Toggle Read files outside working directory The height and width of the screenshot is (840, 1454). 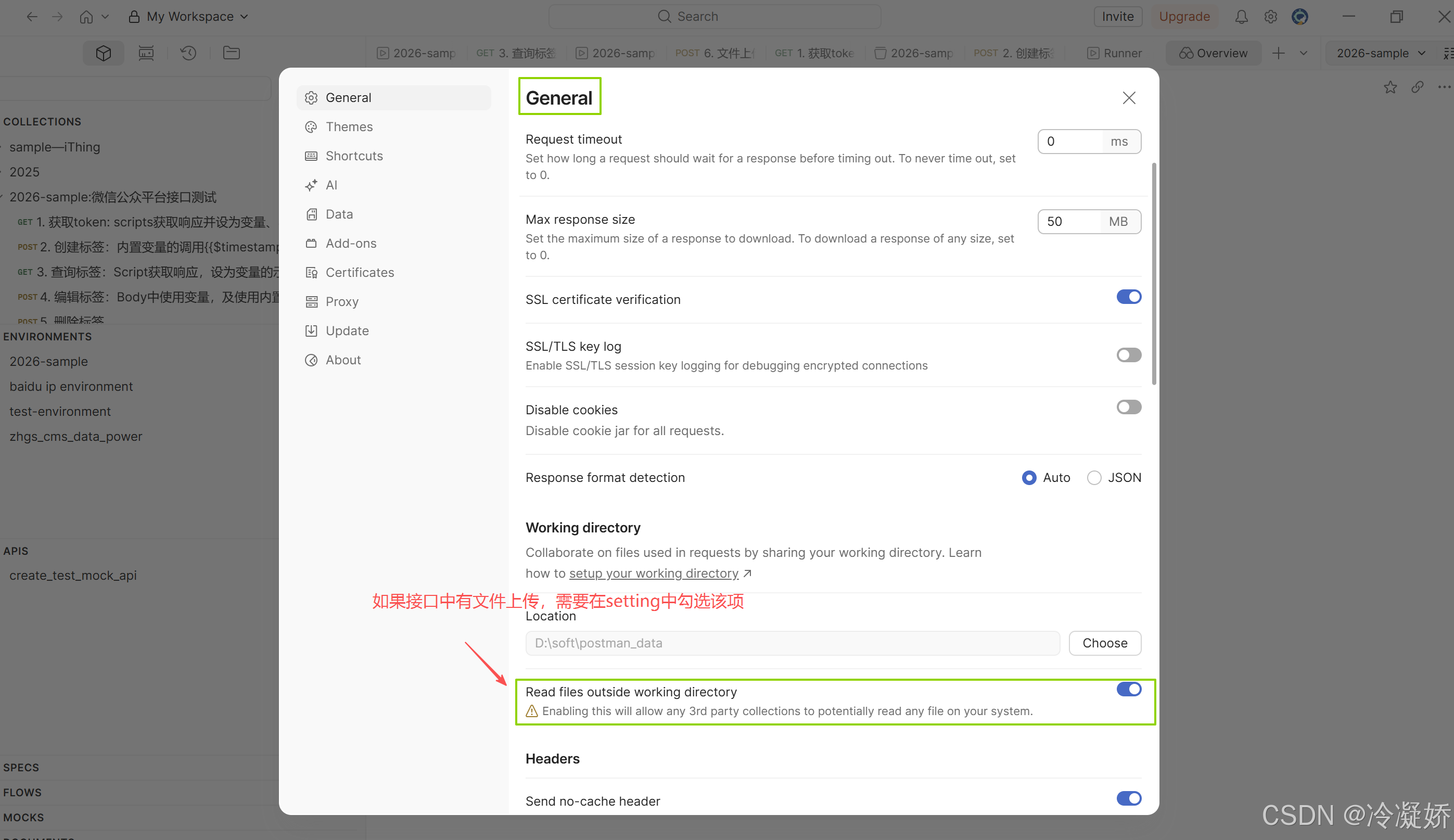[x=1129, y=690]
